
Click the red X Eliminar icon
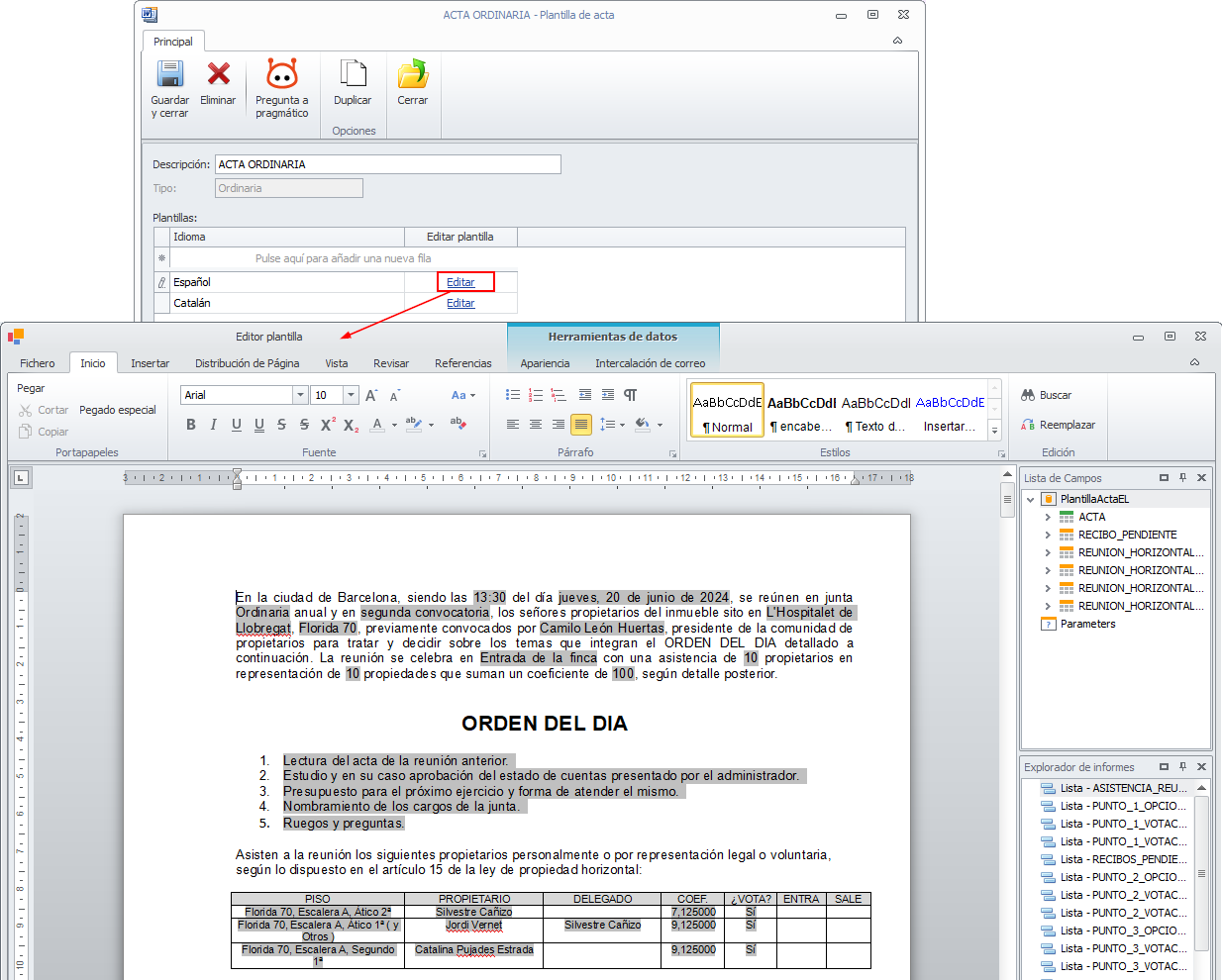click(218, 73)
